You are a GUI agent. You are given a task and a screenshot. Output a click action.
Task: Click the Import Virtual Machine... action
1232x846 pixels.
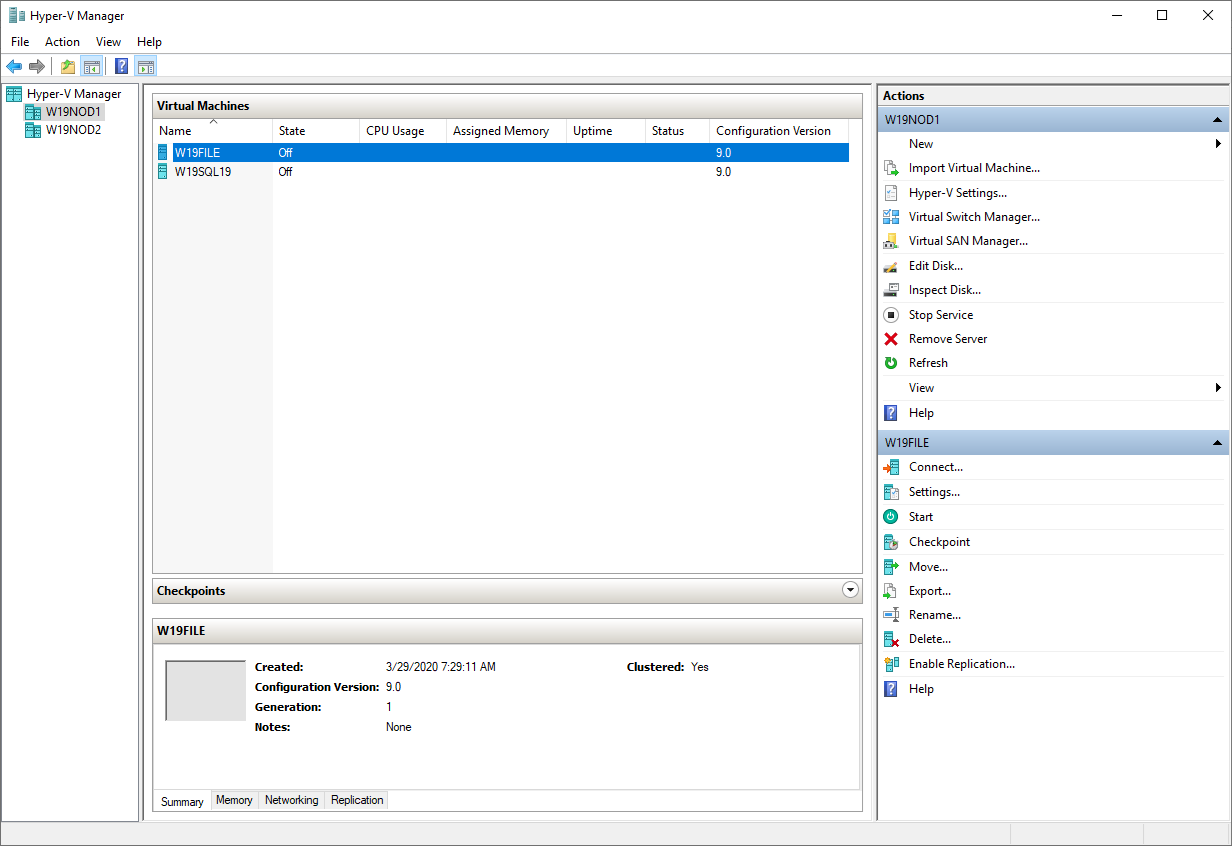coord(974,168)
